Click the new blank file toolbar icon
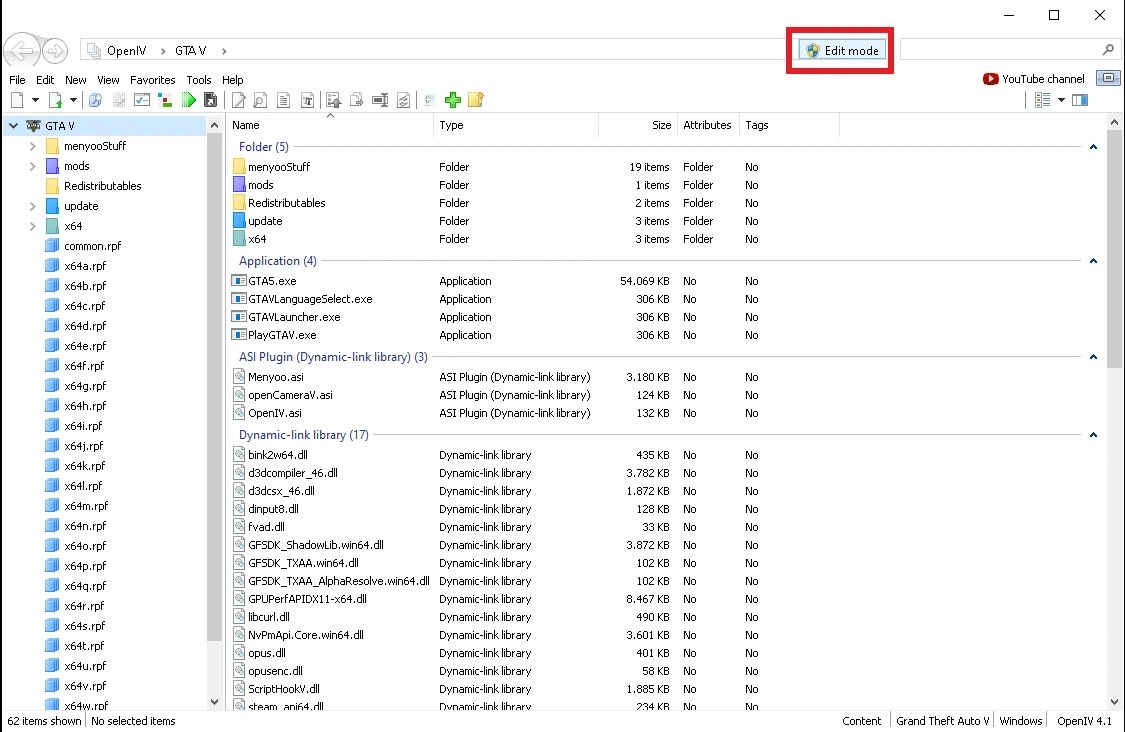The height and width of the screenshot is (732, 1125). (17, 100)
